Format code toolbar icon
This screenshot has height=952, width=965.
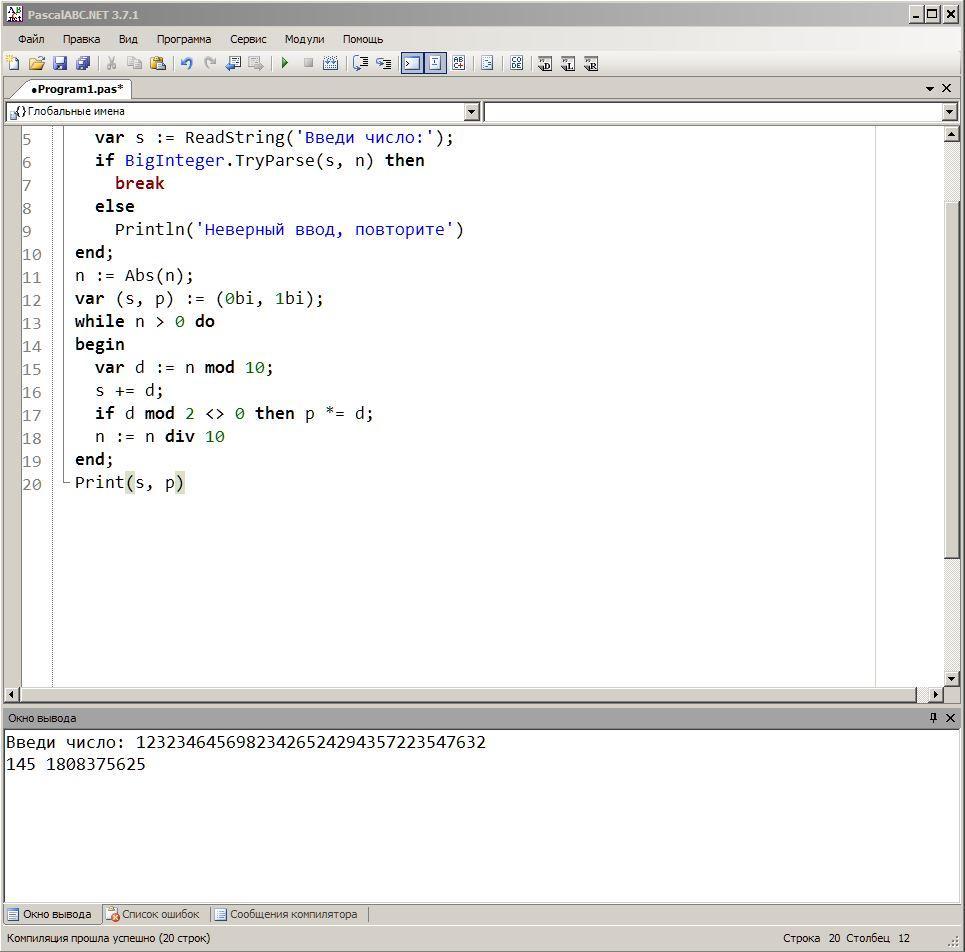click(x=487, y=63)
